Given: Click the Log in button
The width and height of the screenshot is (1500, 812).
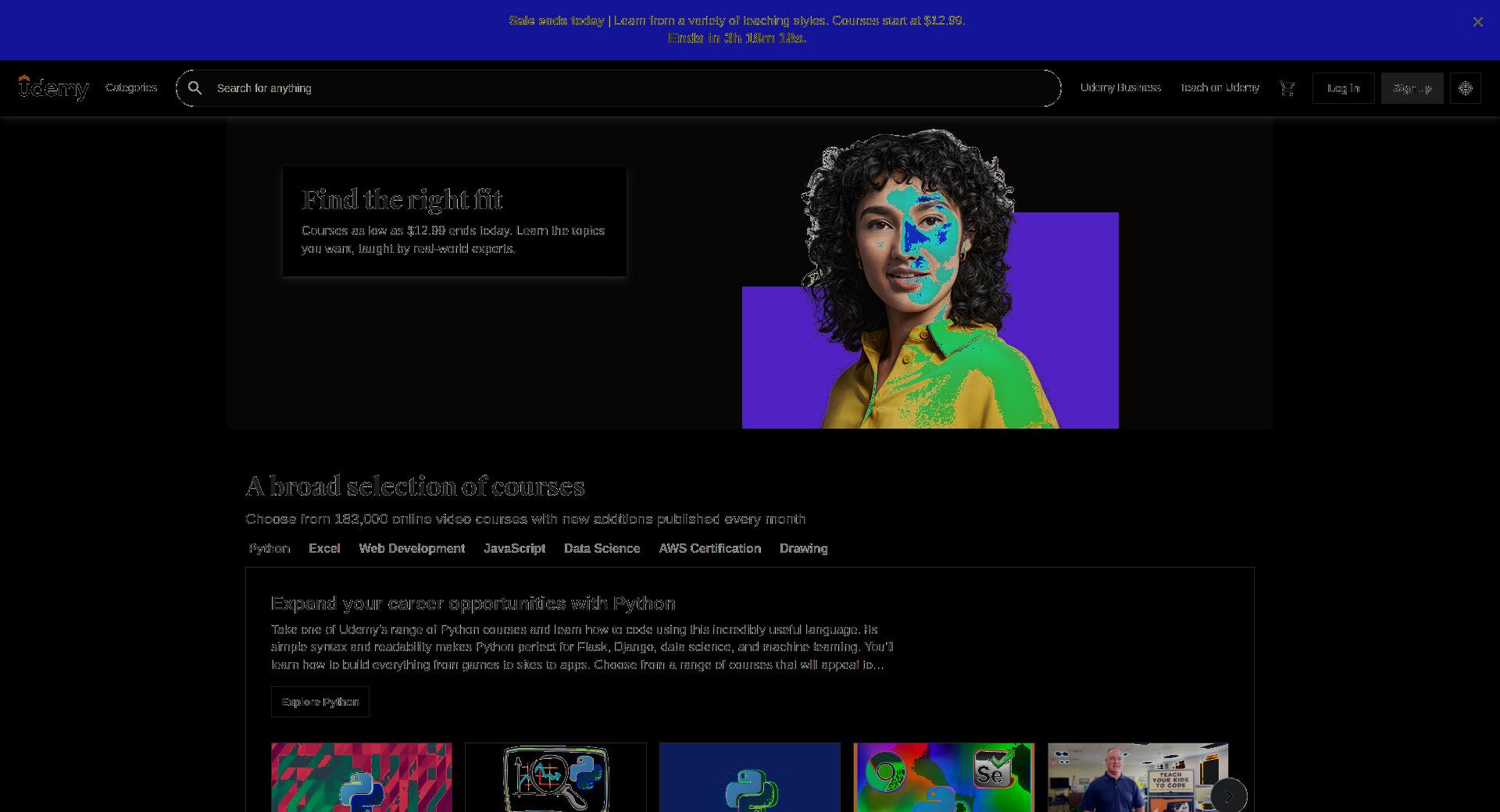Looking at the screenshot, I should (1343, 88).
